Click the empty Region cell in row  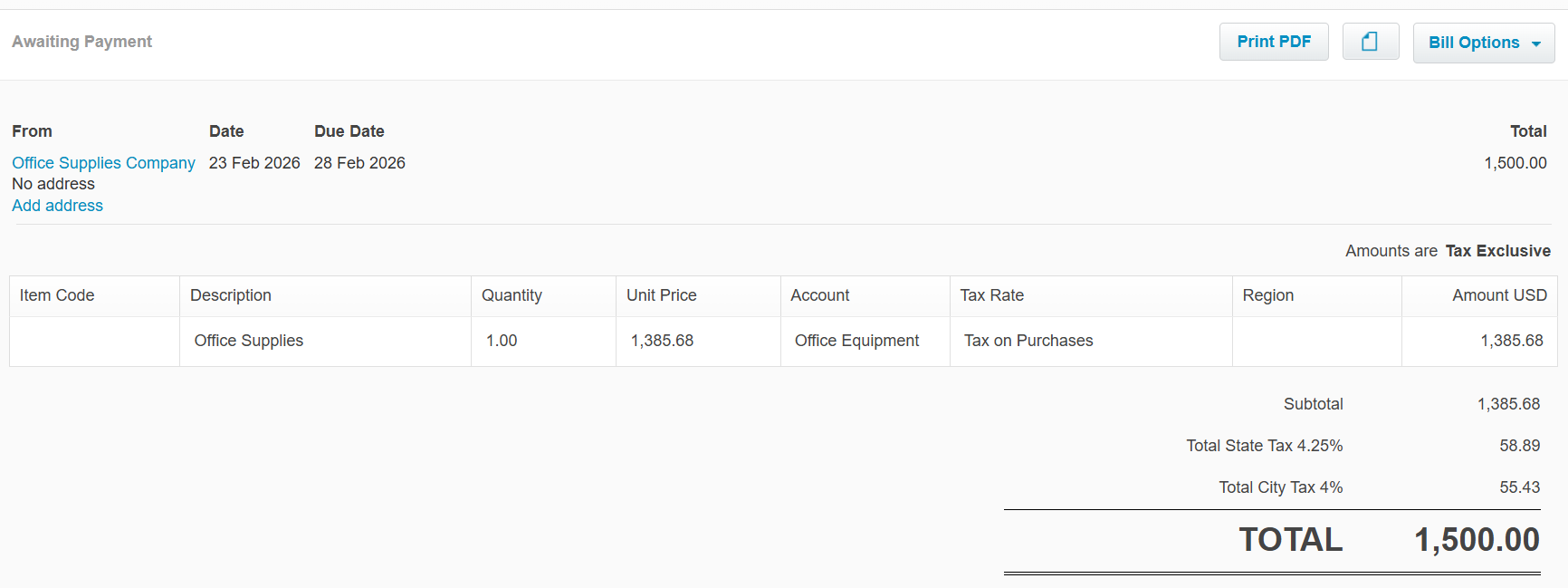click(1316, 341)
